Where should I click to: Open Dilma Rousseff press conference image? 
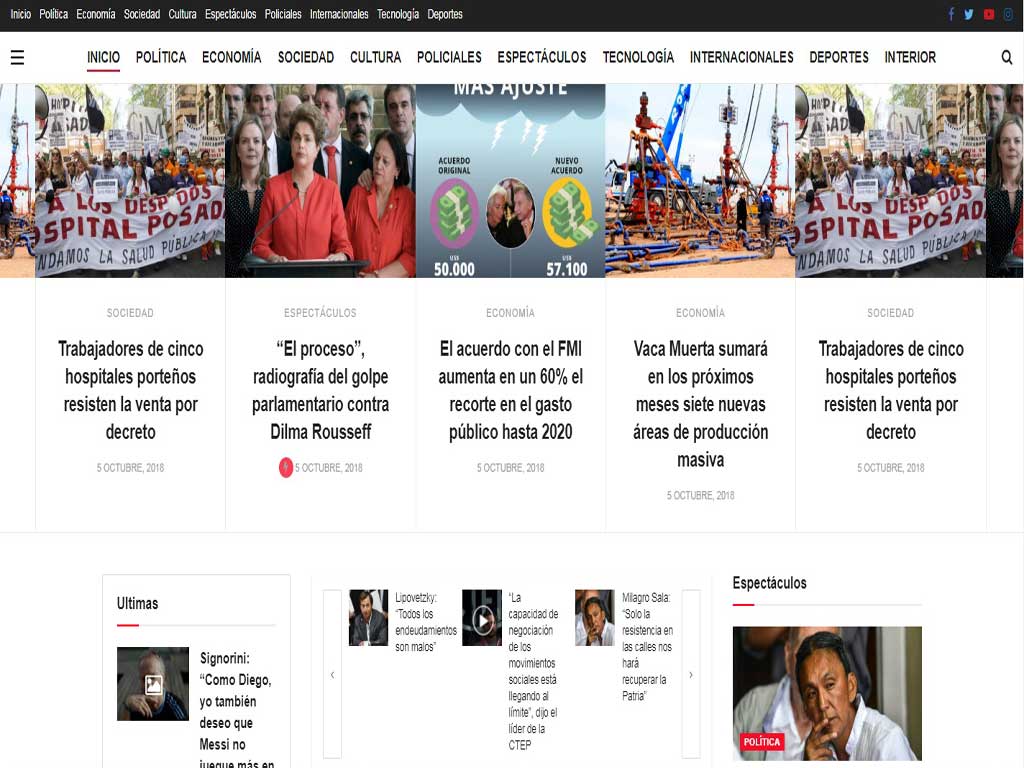click(320, 181)
